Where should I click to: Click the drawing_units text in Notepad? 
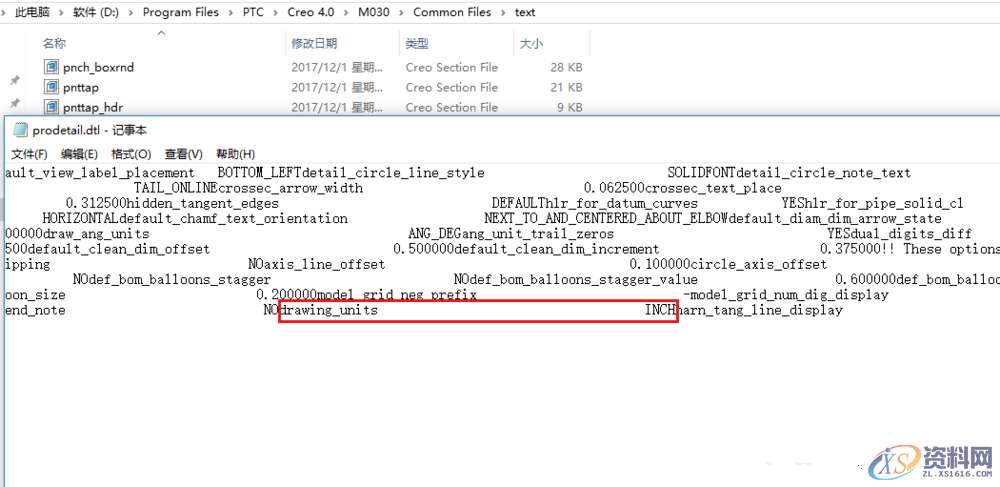[329, 311]
